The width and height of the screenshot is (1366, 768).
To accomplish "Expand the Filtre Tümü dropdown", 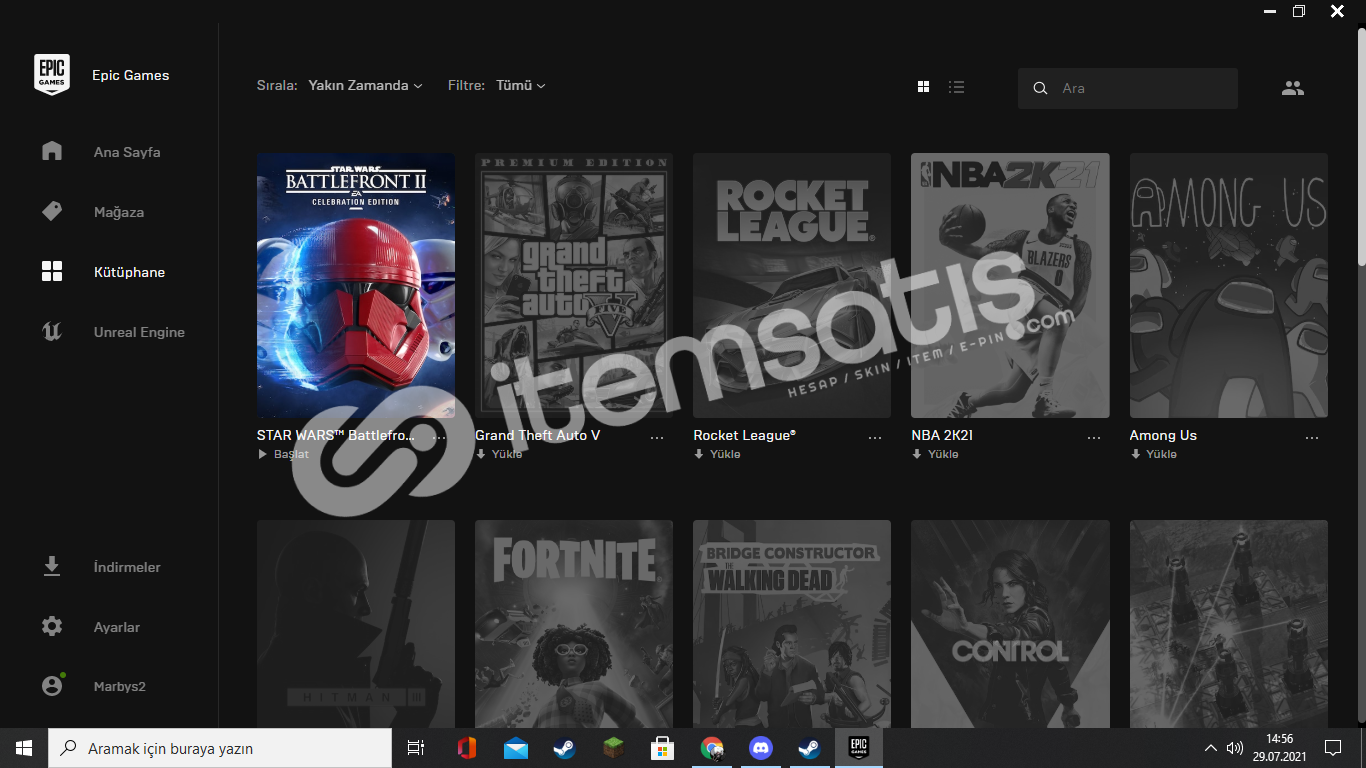I will 521,86.
